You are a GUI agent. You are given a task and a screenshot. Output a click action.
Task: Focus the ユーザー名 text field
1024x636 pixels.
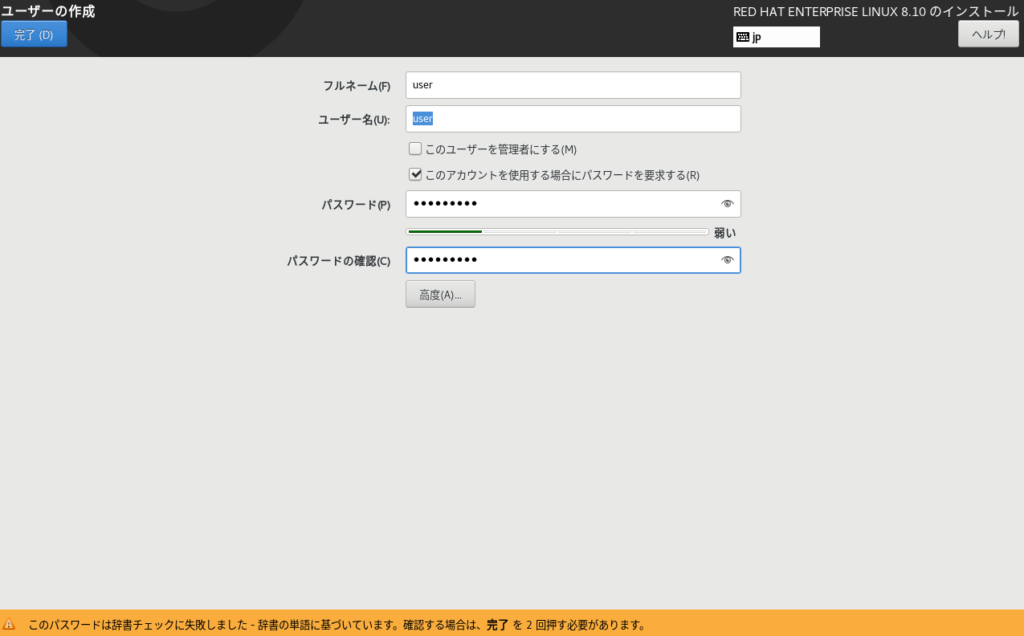[x=572, y=119]
